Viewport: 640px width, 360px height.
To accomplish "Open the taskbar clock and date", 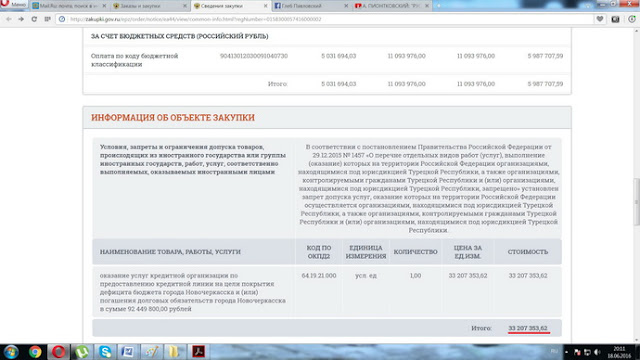I will pos(619,352).
